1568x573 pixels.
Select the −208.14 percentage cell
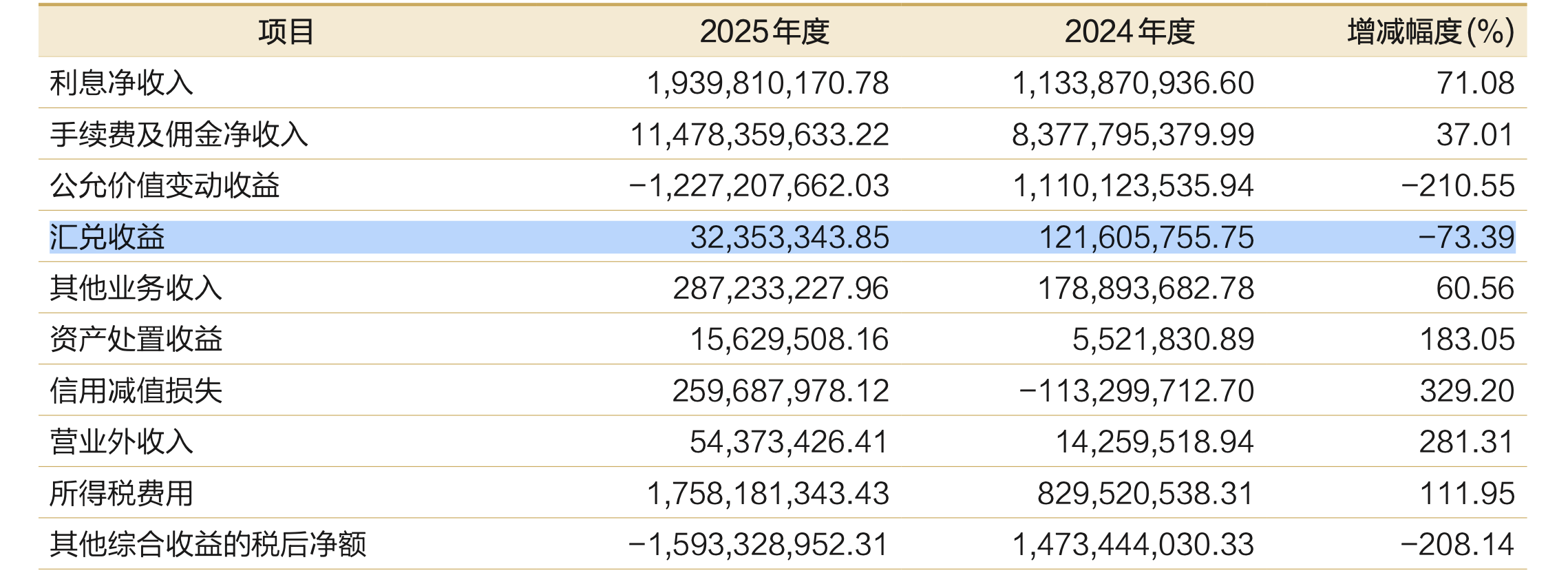(x=1456, y=544)
